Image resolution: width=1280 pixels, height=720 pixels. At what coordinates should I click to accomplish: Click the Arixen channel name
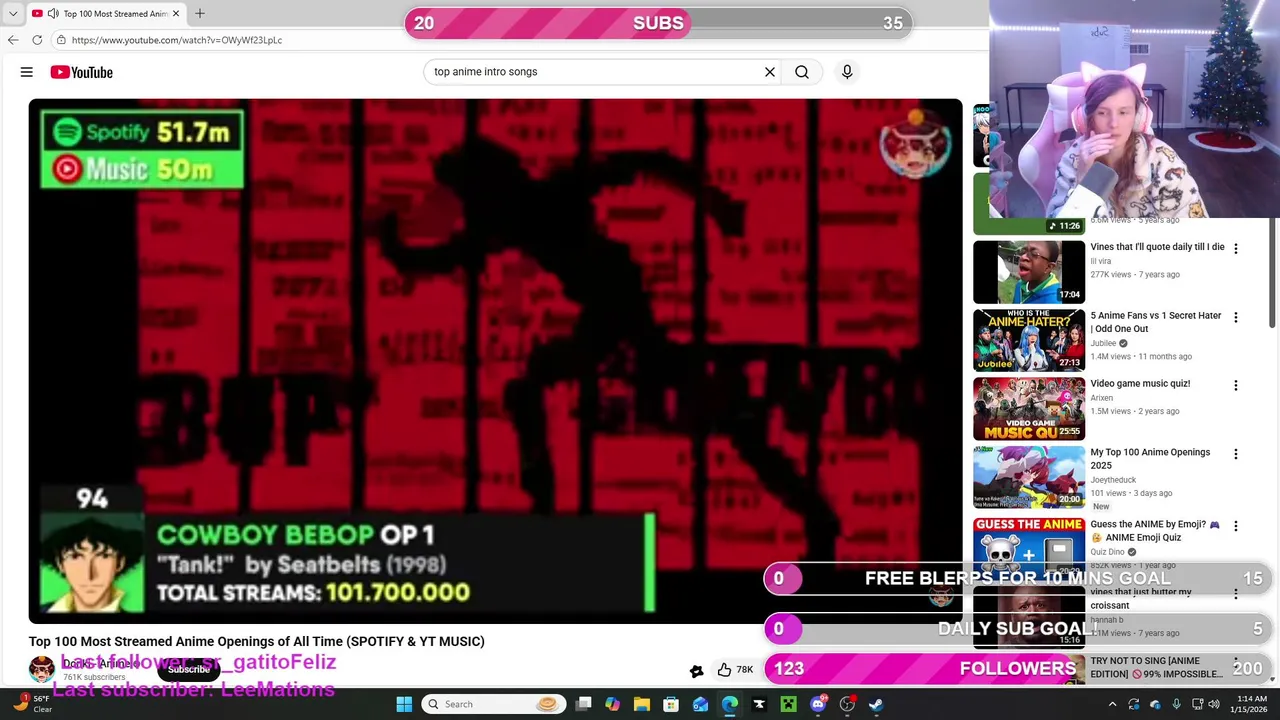pyautogui.click(x=1101, y=398)
